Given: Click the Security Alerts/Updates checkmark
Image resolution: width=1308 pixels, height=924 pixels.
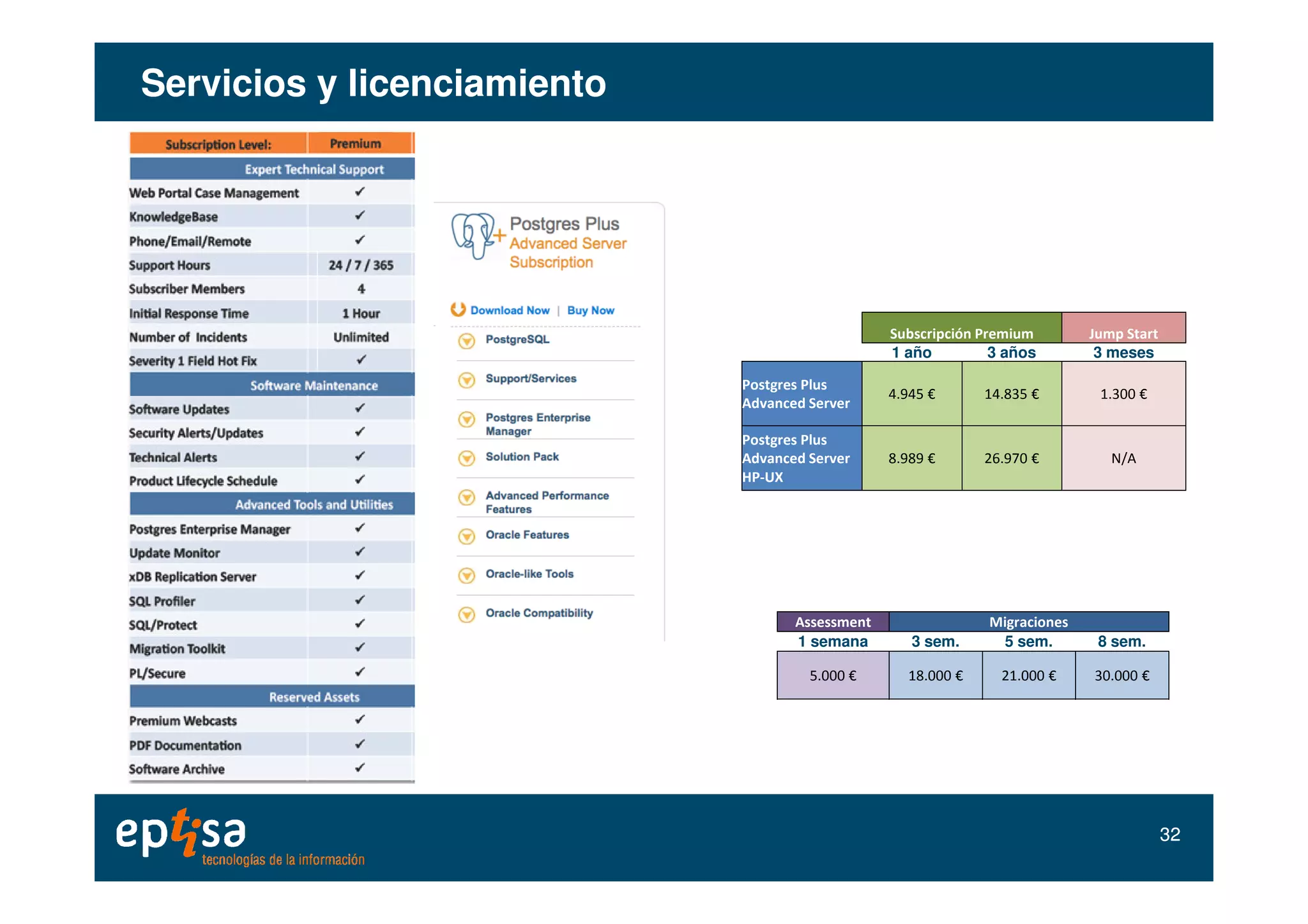Looking at the screenshot, I should (x=360, y=432).
